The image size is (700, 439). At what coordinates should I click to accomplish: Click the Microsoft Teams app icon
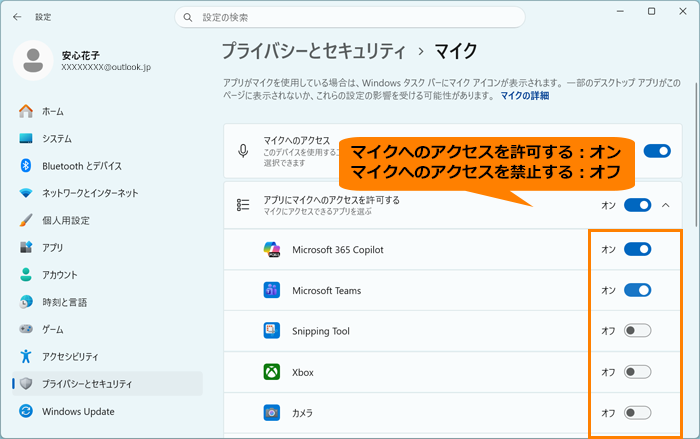click(x=271, y=290)
